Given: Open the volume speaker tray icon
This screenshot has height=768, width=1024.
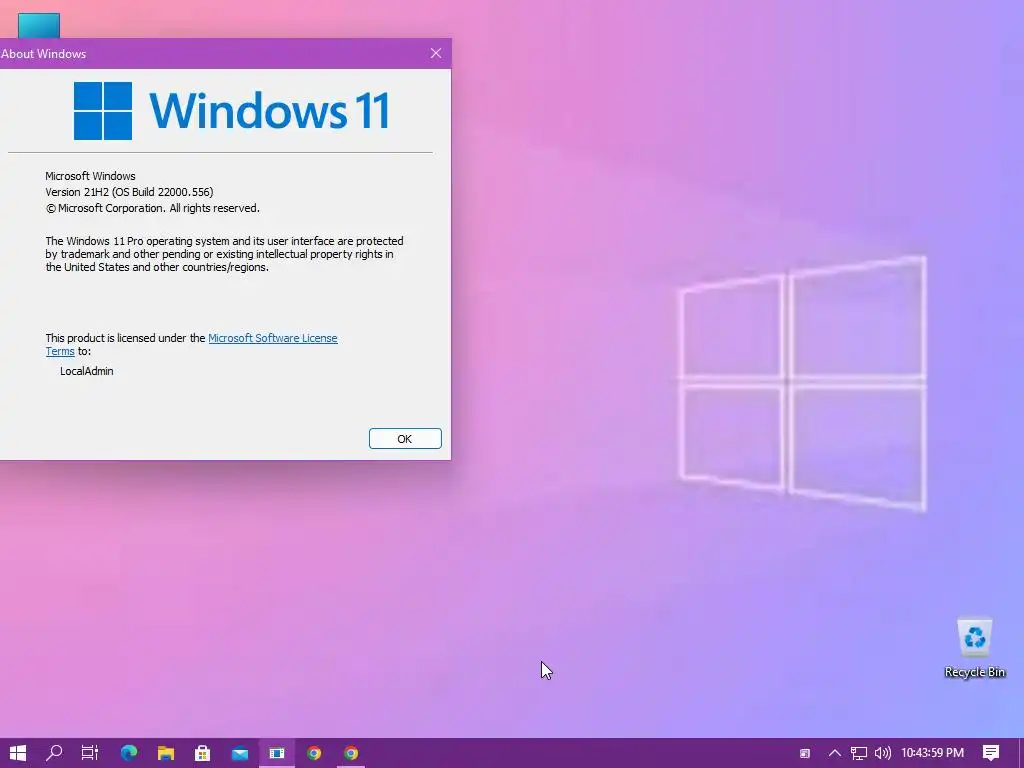Looking at the screenshot, I should pos(882,753).
